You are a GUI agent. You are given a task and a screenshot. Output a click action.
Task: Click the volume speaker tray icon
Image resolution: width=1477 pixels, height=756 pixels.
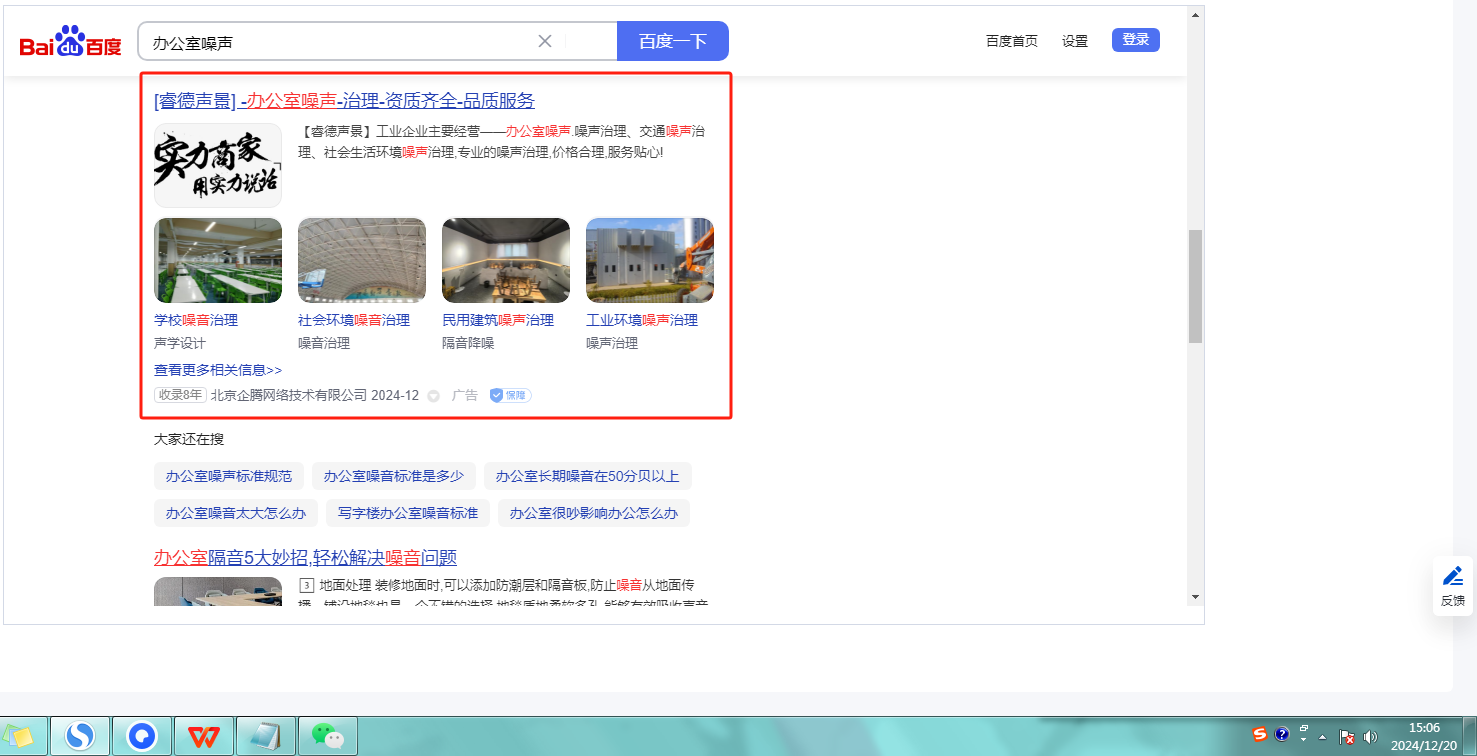click(x=1370, y=736)
